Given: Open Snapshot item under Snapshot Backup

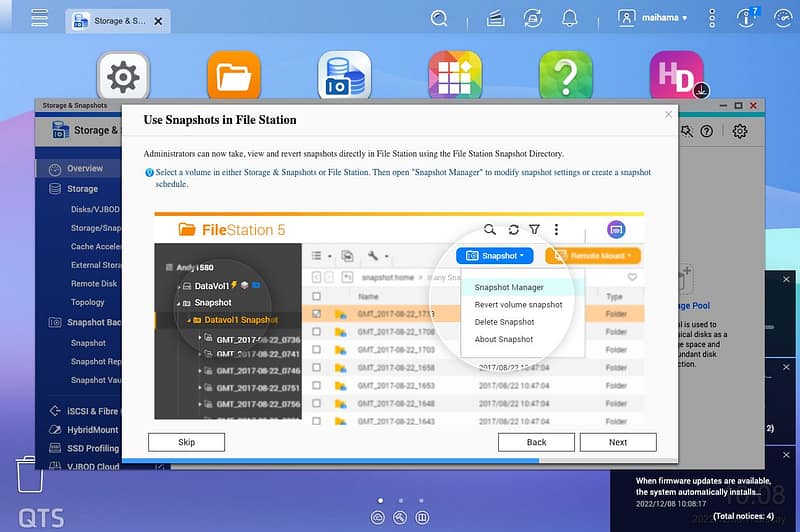Looking at the screenshot, I should tap(88, 343).
